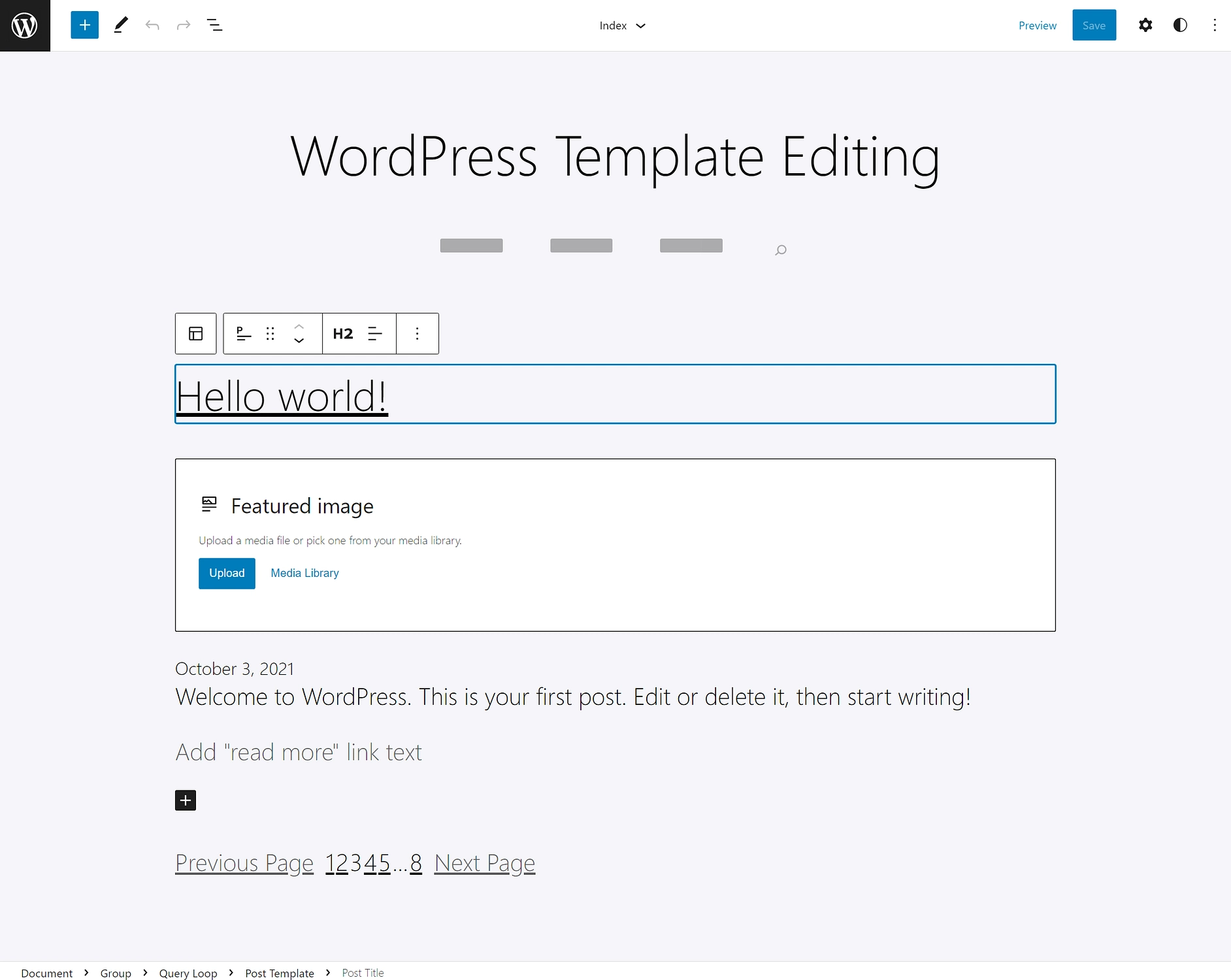Click Post Title in the breadcrumb
The height and width of the screenshot is (980, 1231).
tap(363, 973)
